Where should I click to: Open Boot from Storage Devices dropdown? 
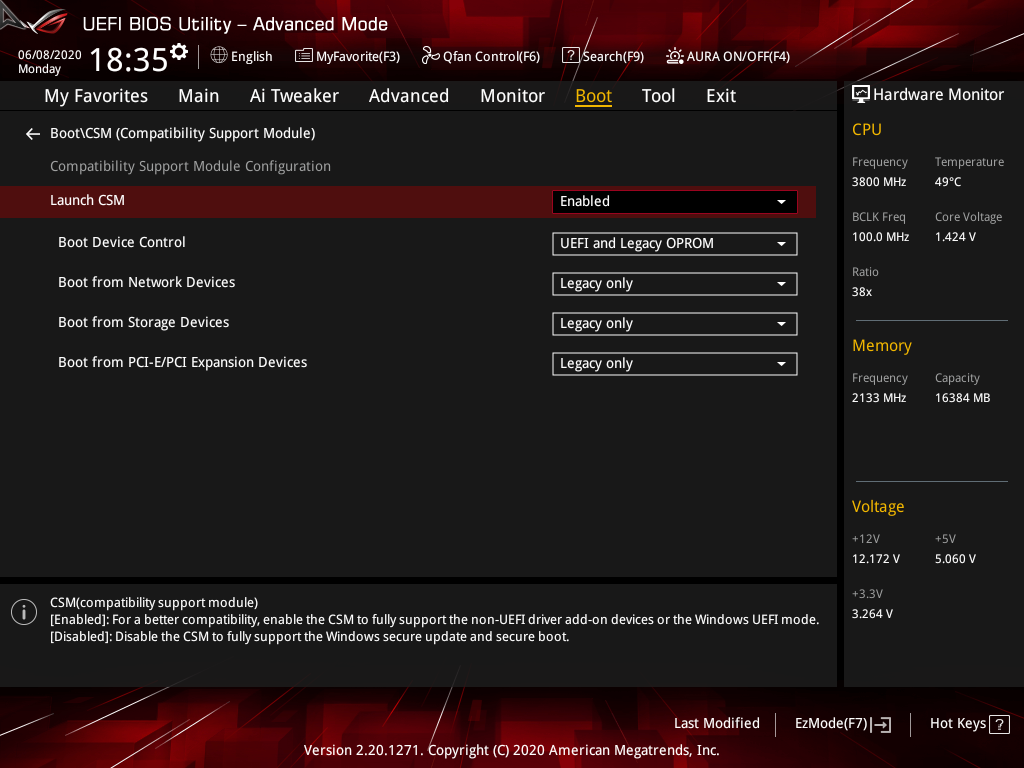click(x=675, y=324)
